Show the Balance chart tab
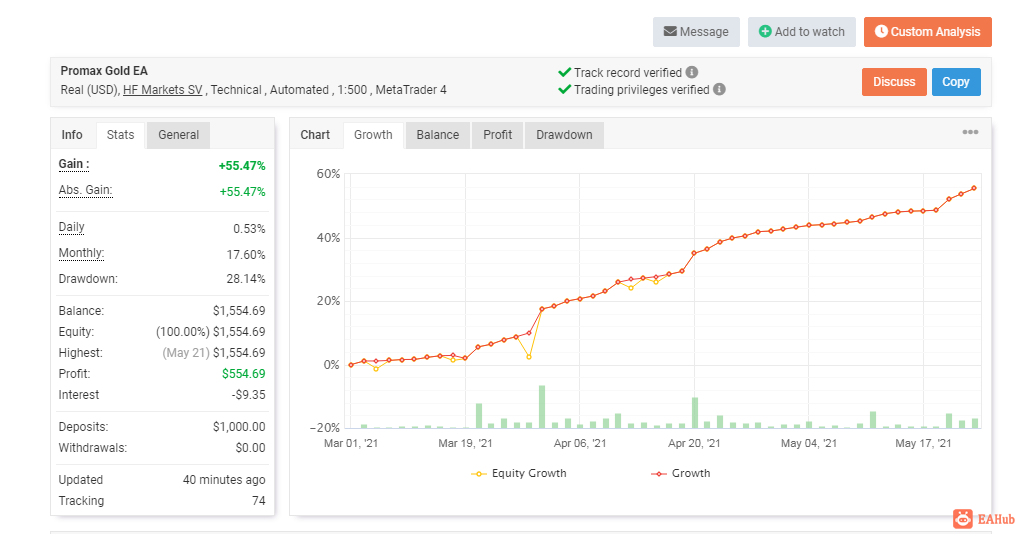1024x534 pixels. pyautogui.click(x=438, y=135)
